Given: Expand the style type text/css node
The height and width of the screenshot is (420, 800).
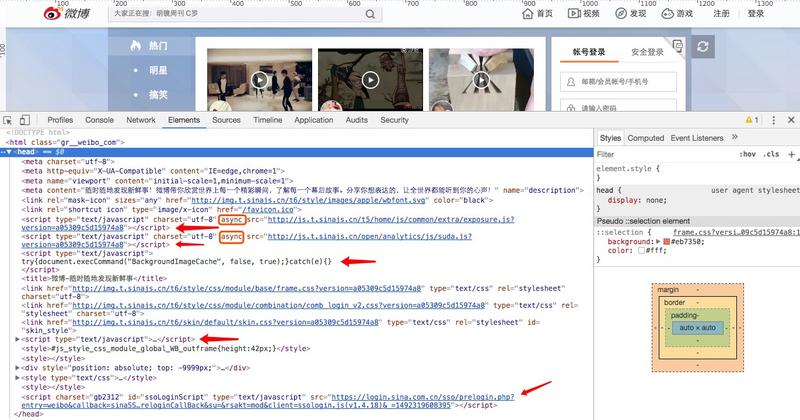Looking at the screenshot, I should [17, 378].
